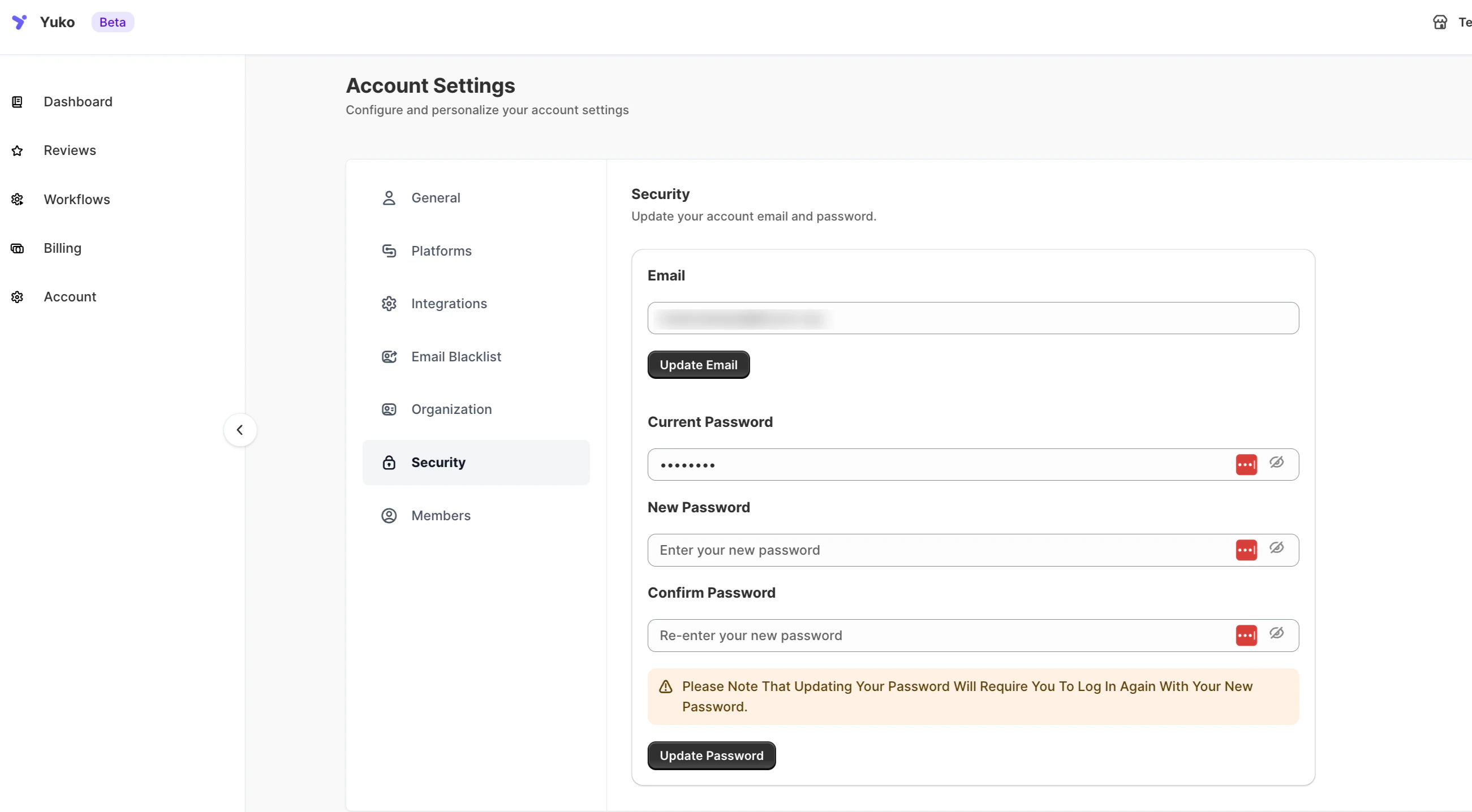Select the Security settings tab
1472x812 pixels.
coord(476,463)
